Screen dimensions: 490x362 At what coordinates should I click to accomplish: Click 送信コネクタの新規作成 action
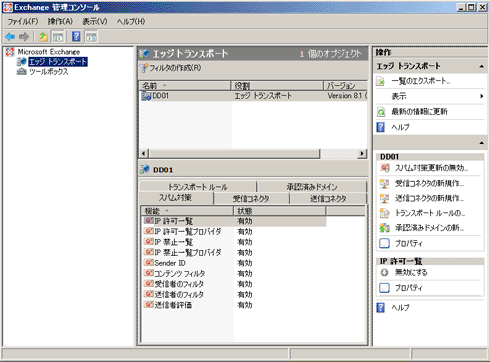pyautogui.click(x=429, y=198)
